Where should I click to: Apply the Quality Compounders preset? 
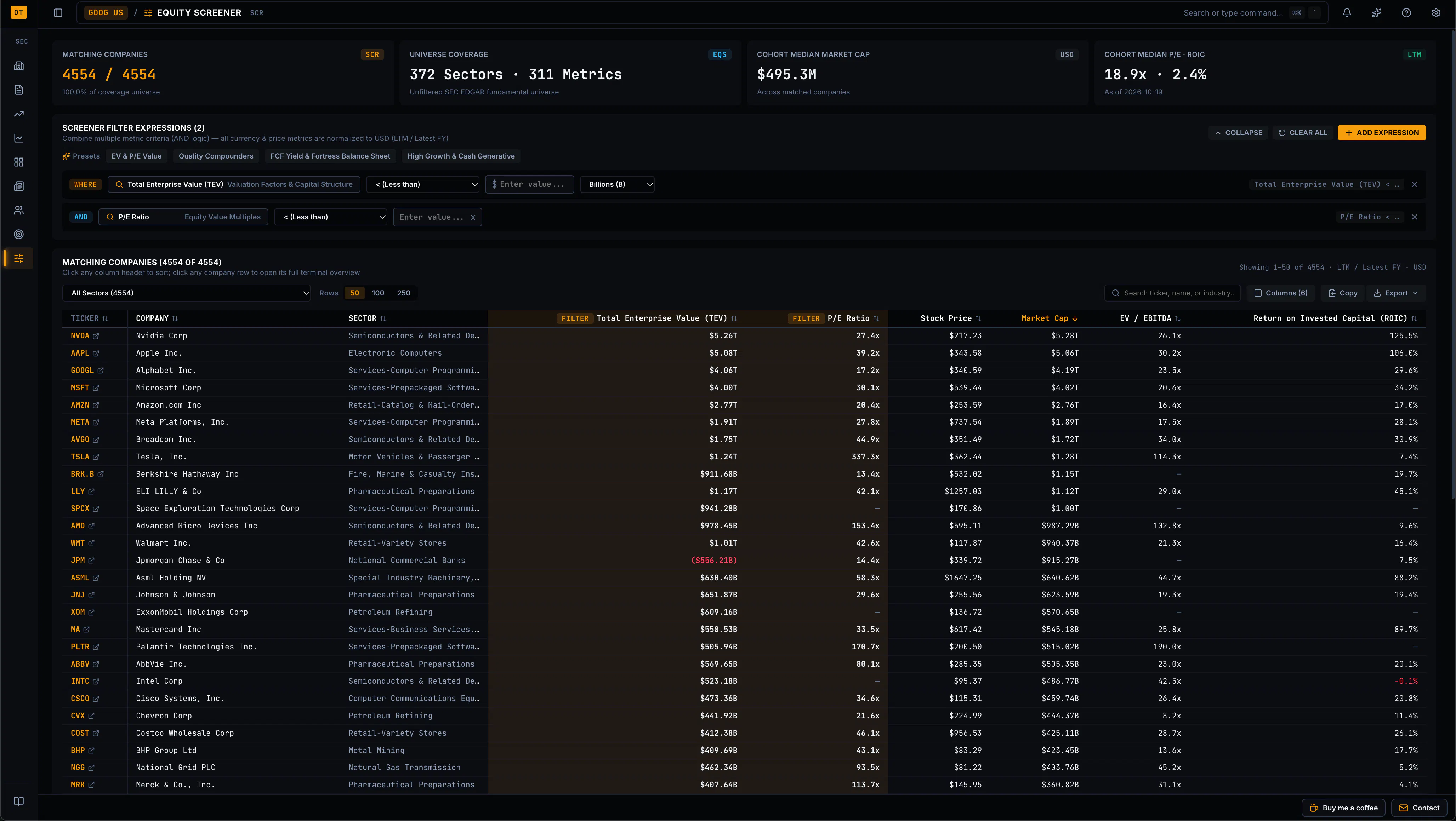tap(216, 156)
